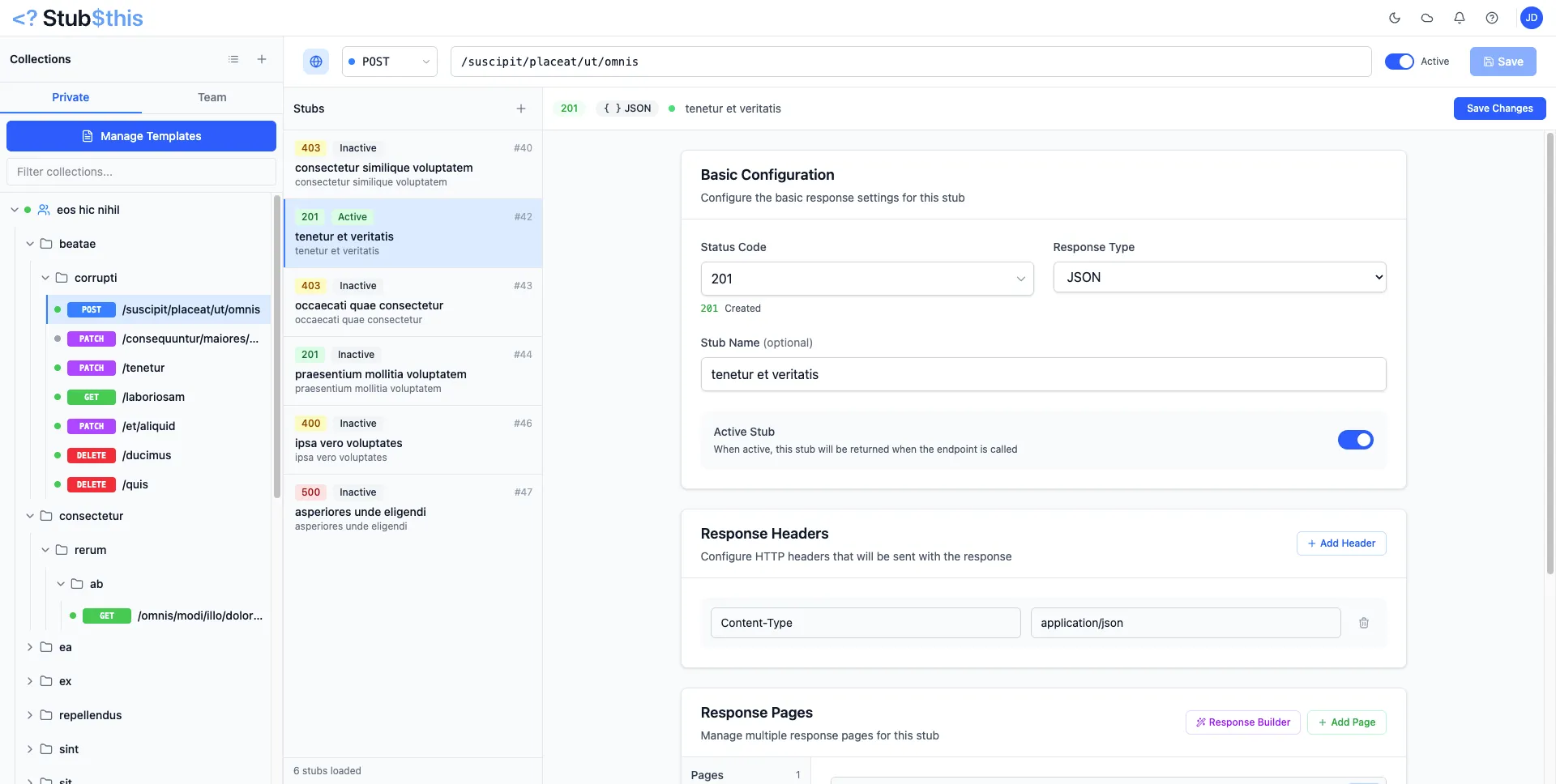Click the ab folder icon
The width and height of the screenshot is (1556, 784).
click(77, 584)
